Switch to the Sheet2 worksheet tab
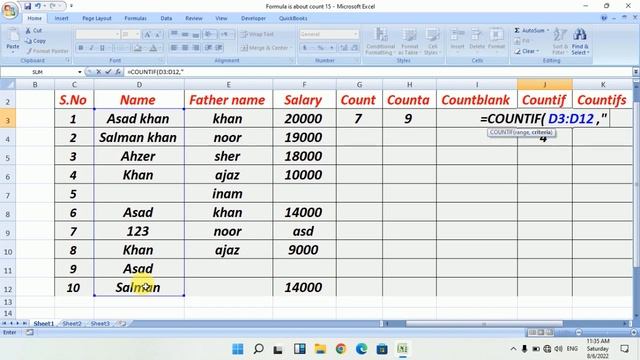Viewport: 640px width, 360px height. 72,324
